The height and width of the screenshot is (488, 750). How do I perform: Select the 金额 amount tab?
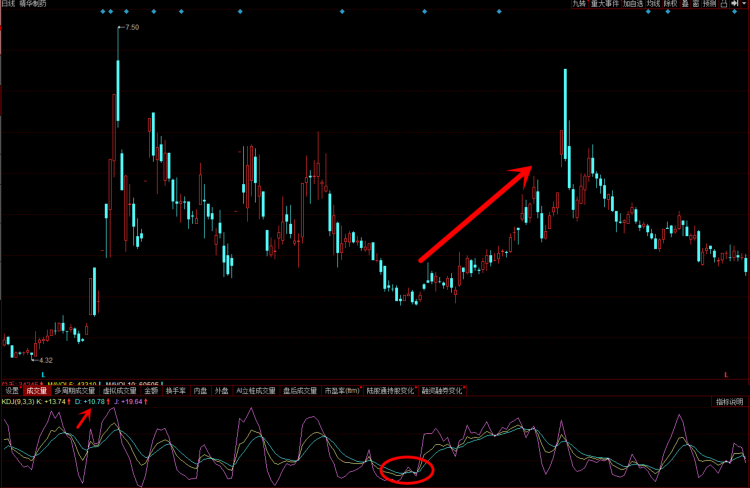(x=151, y=391)
